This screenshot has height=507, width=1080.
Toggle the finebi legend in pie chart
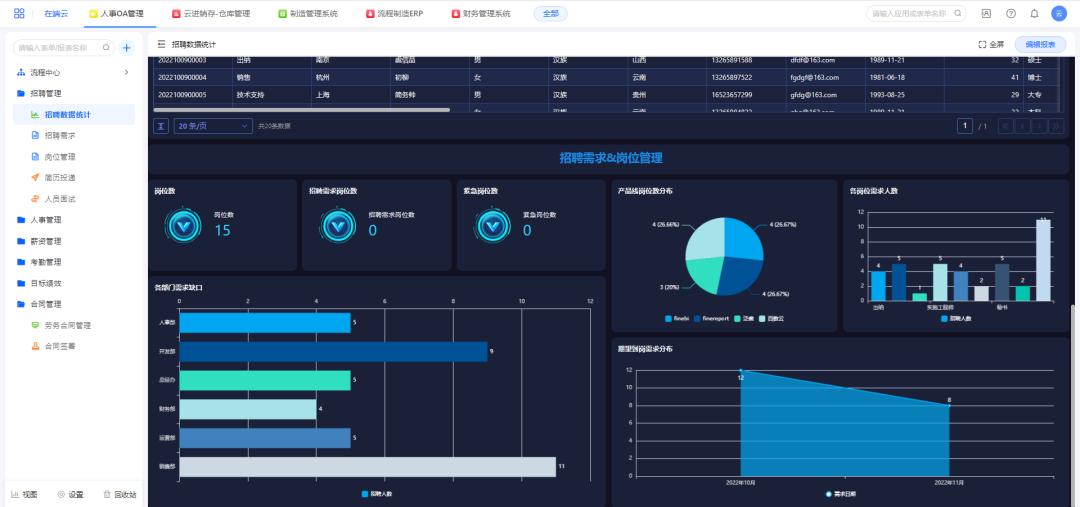pyautogui.click(x=675, y=318)
